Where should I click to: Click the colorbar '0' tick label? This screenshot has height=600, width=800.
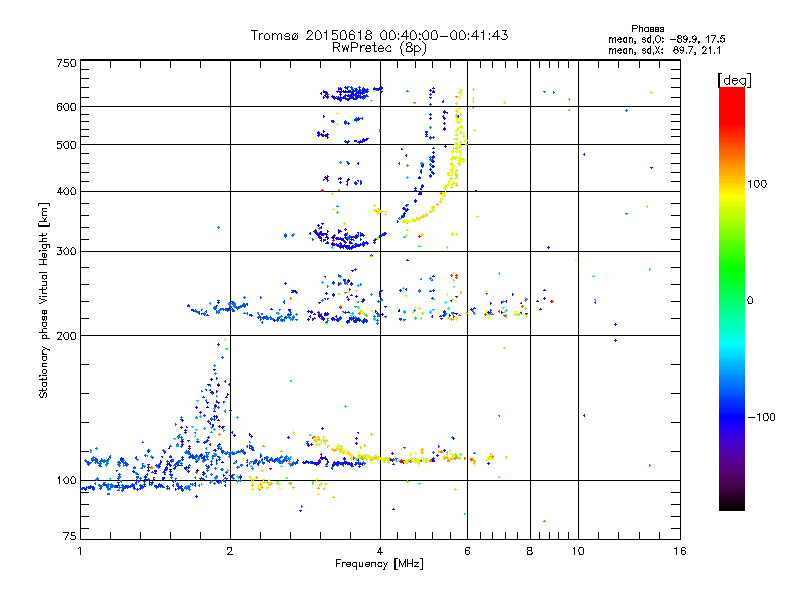[x=750, y=301]
